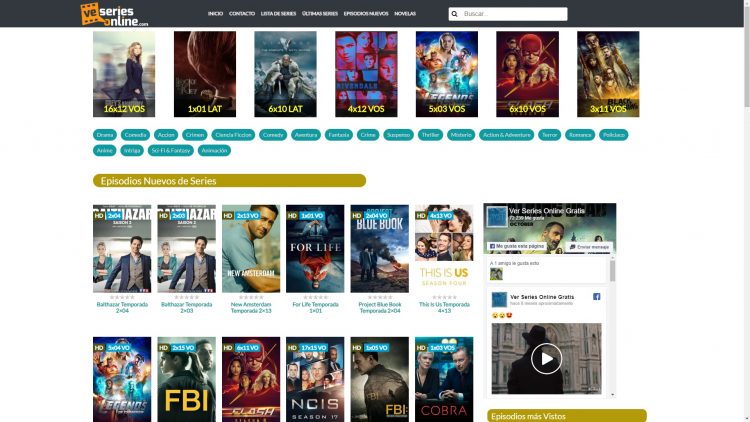
Task: Select the Comedy genre tag
Action: pos(273,135)
